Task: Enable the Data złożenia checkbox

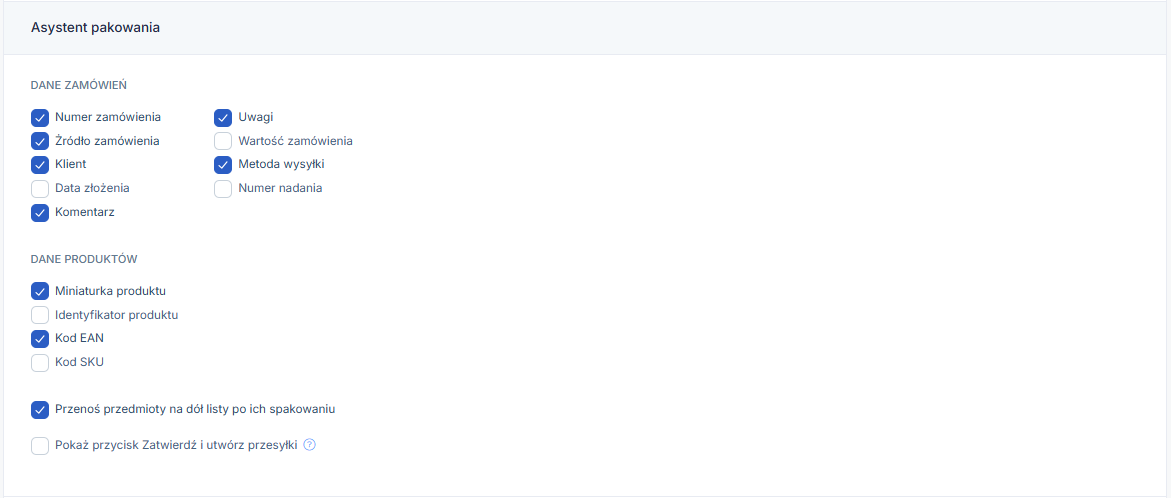Action: click(40, 188)
